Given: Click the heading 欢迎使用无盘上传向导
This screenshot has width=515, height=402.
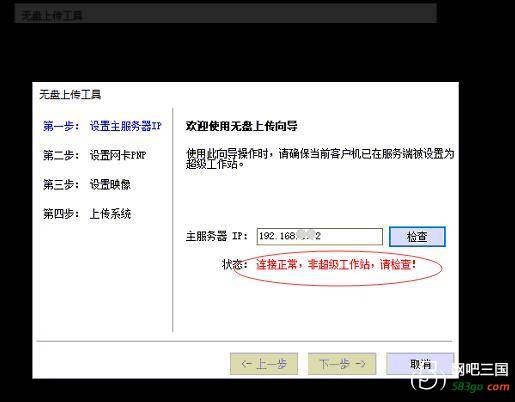Looking at the screenshot, I should click(241, 126).
